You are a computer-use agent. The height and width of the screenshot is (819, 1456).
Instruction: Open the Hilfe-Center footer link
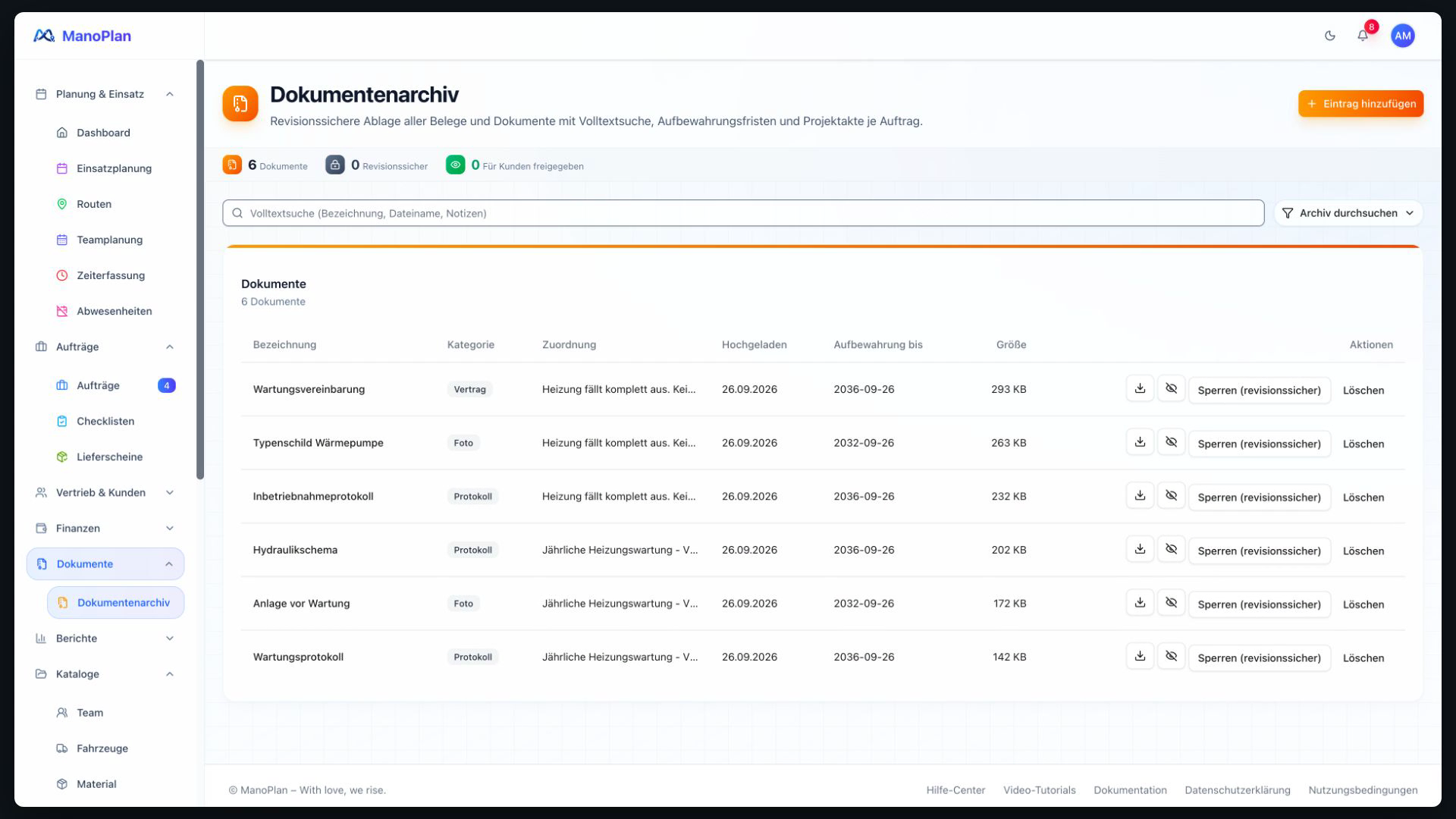(955, 790)
